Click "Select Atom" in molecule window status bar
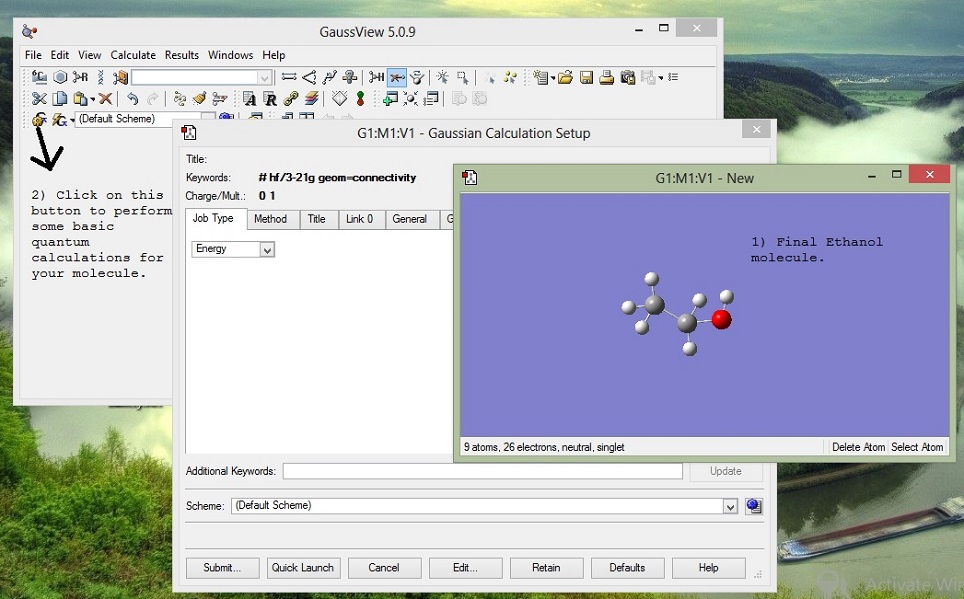The width and height of the screenshot is (964, 599). [x=917, y=447]
